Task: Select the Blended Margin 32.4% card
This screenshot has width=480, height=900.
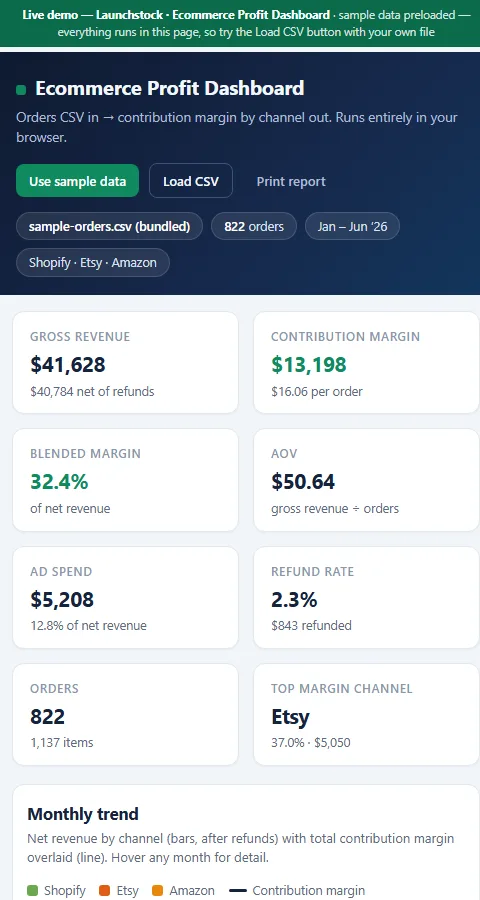Action: pyautogui.click(x=125, y=480)
